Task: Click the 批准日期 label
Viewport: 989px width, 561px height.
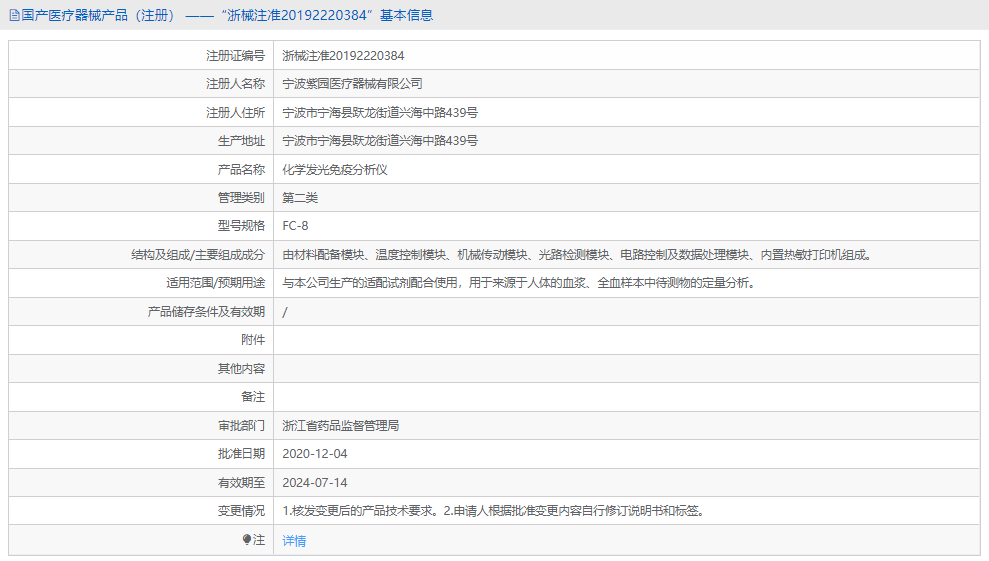Action: click(242, 454)
